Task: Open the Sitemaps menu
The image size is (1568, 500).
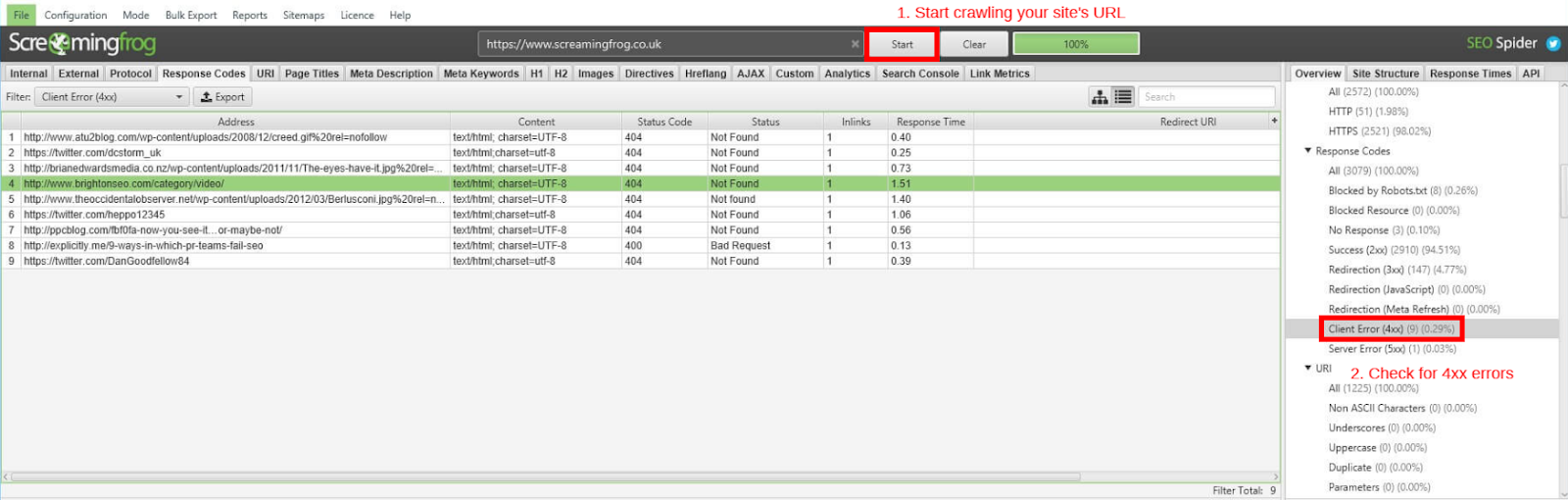Action: [304, 15]
